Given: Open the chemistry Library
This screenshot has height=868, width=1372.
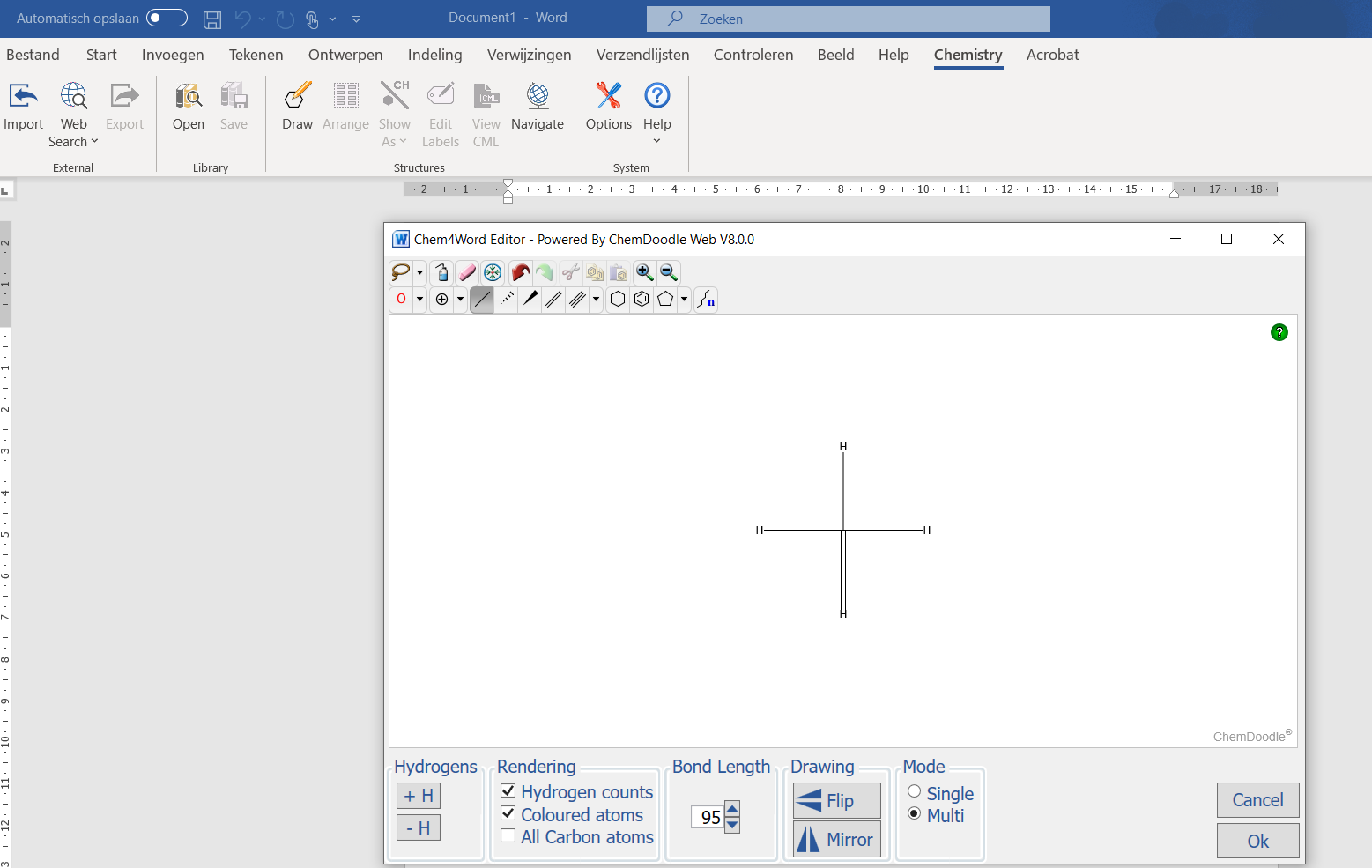Looking at the screenshot, I should 189,107.
